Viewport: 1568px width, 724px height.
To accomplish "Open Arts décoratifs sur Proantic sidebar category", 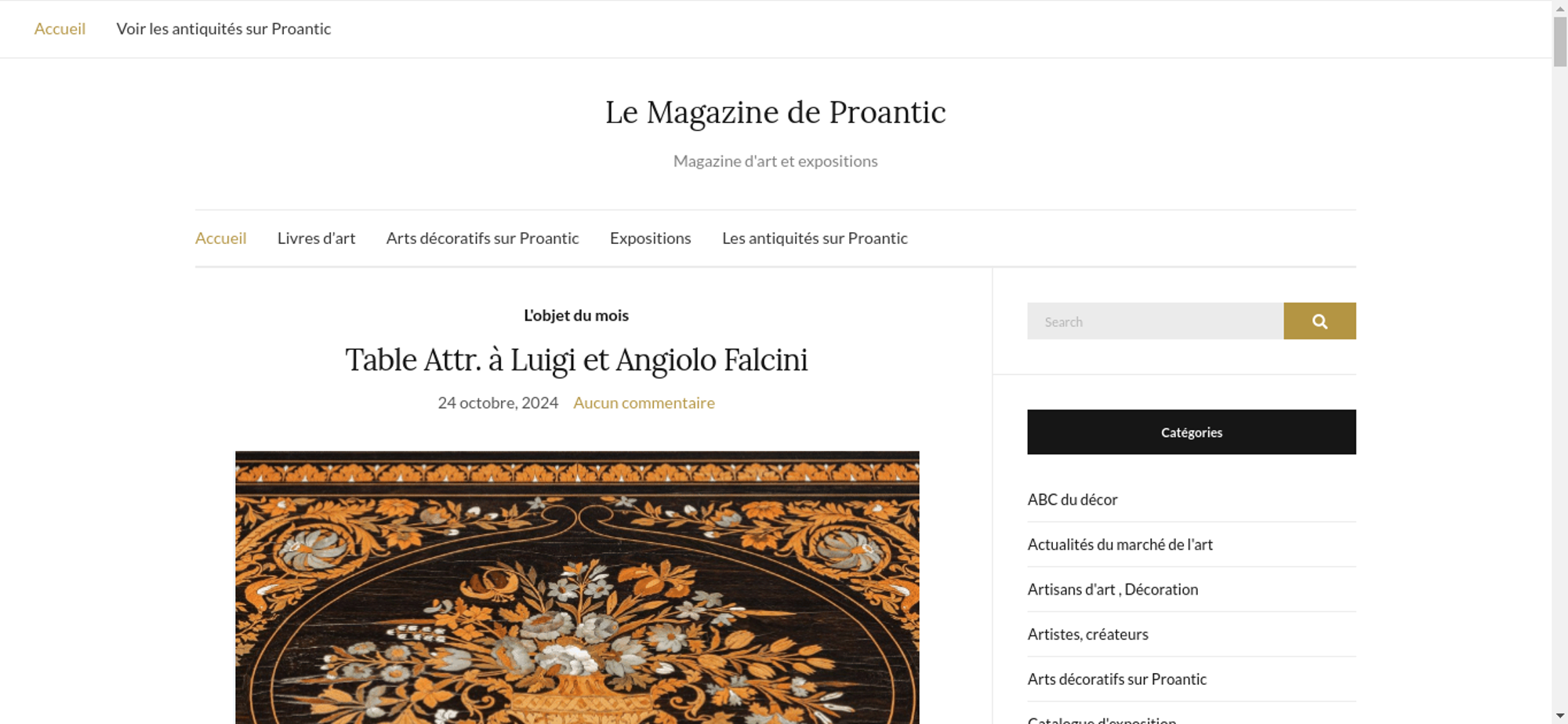I will tap(1116, 679).
